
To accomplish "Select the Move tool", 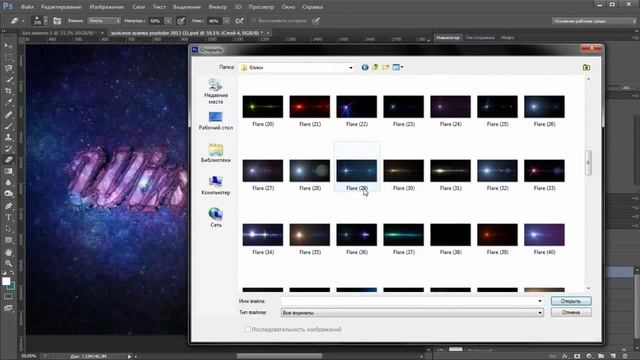I will point(9,45).
